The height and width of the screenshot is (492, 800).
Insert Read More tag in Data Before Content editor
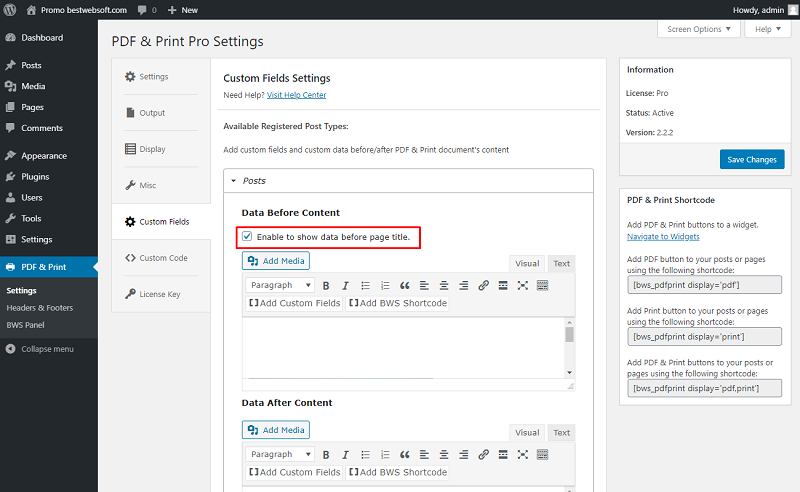503,285
